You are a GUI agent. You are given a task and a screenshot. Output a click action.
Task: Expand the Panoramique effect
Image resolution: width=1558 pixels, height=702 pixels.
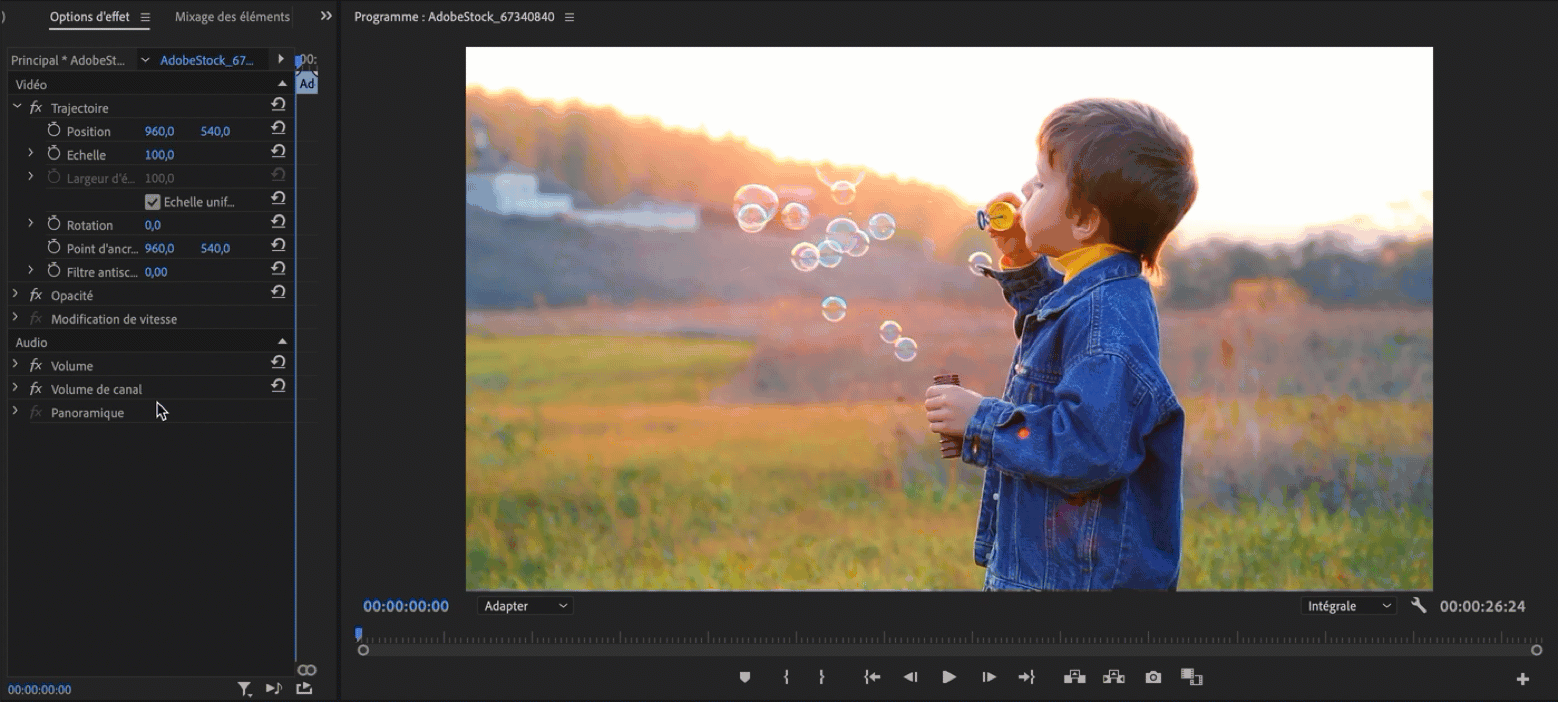point(15,411)
